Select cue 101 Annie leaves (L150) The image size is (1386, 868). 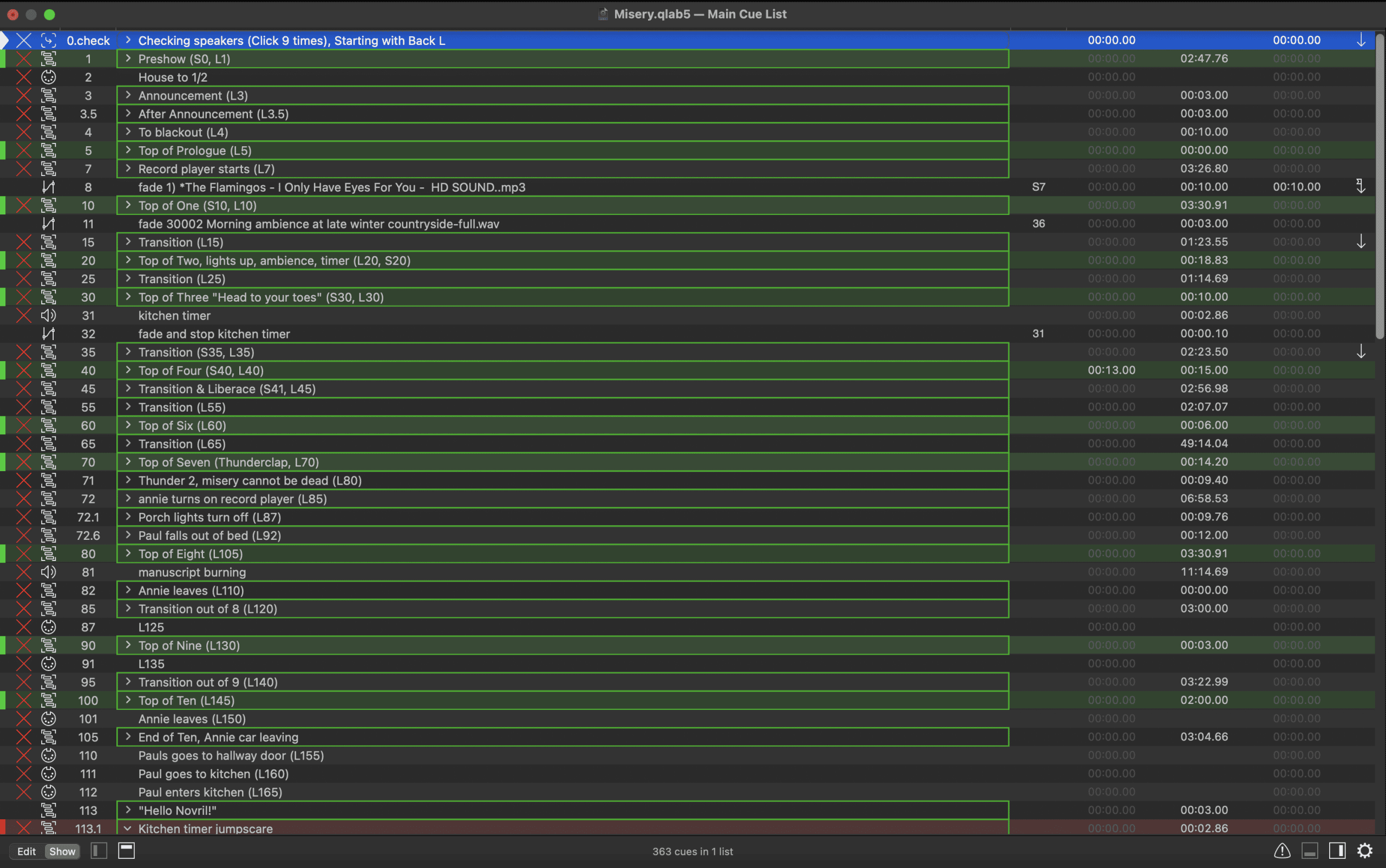(x=192, y=719)
